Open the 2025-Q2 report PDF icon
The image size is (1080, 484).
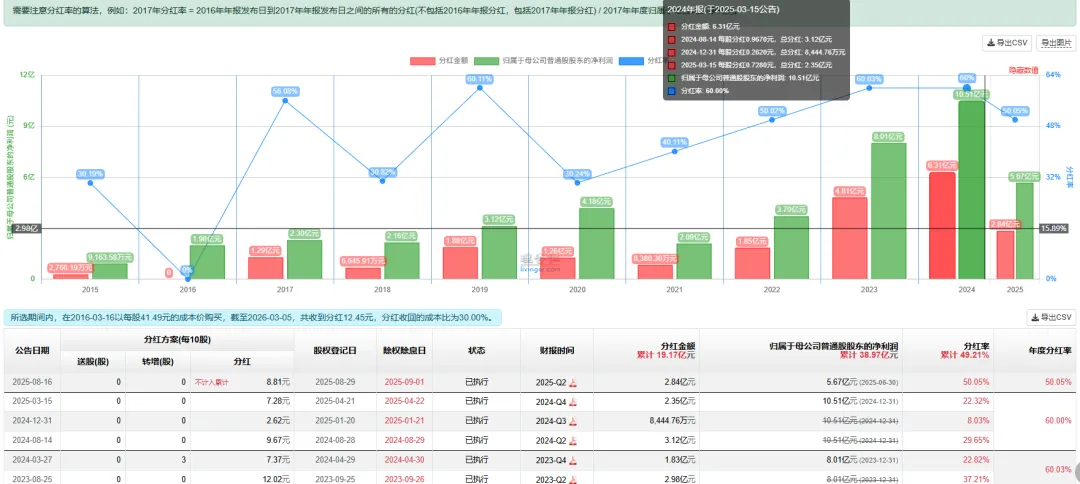coord(572,383)
